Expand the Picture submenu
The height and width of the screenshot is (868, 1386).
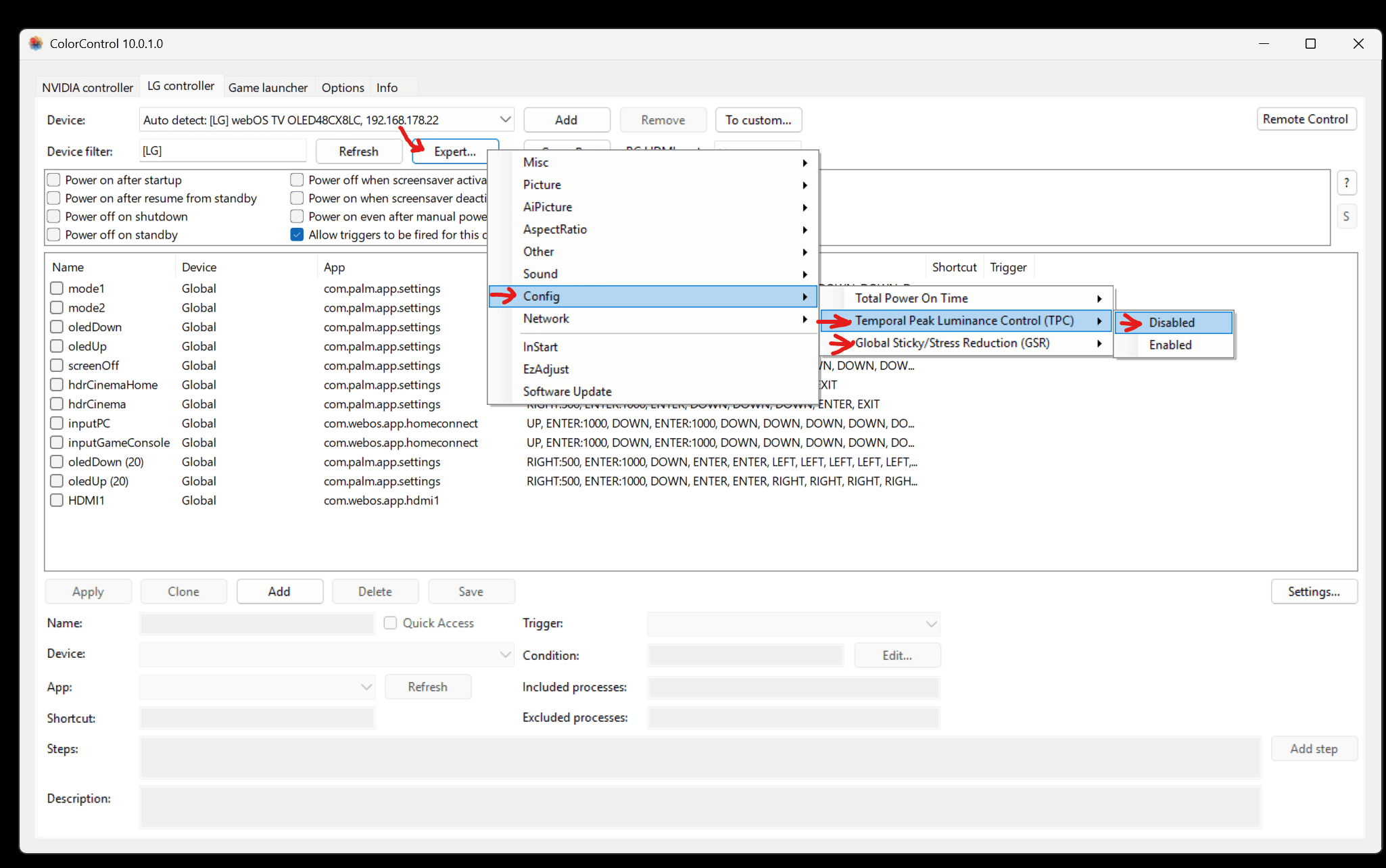tap(653, 185)
